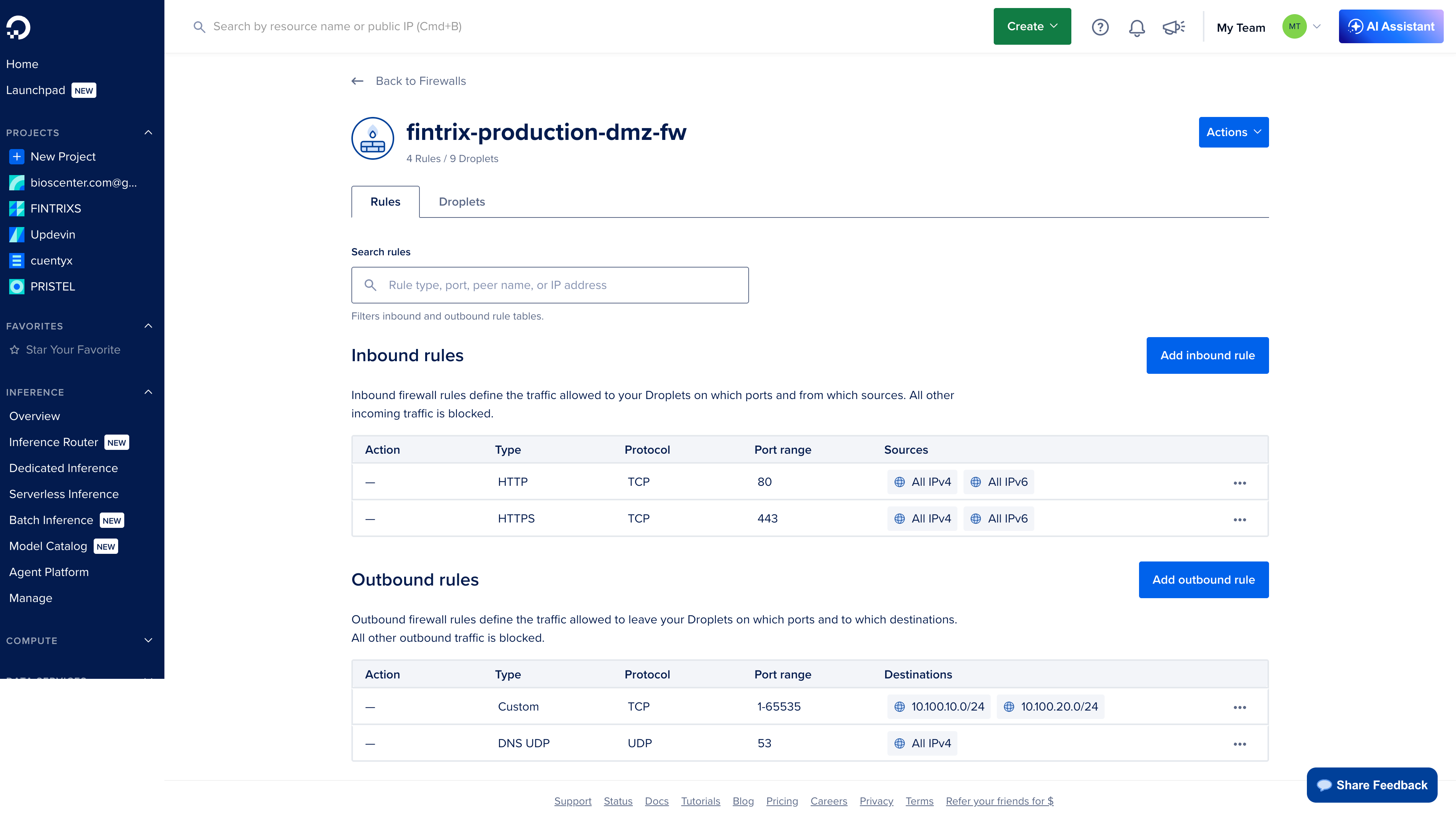
Task: Open Model Catalog in the sidebar
Action: [48, 546]
